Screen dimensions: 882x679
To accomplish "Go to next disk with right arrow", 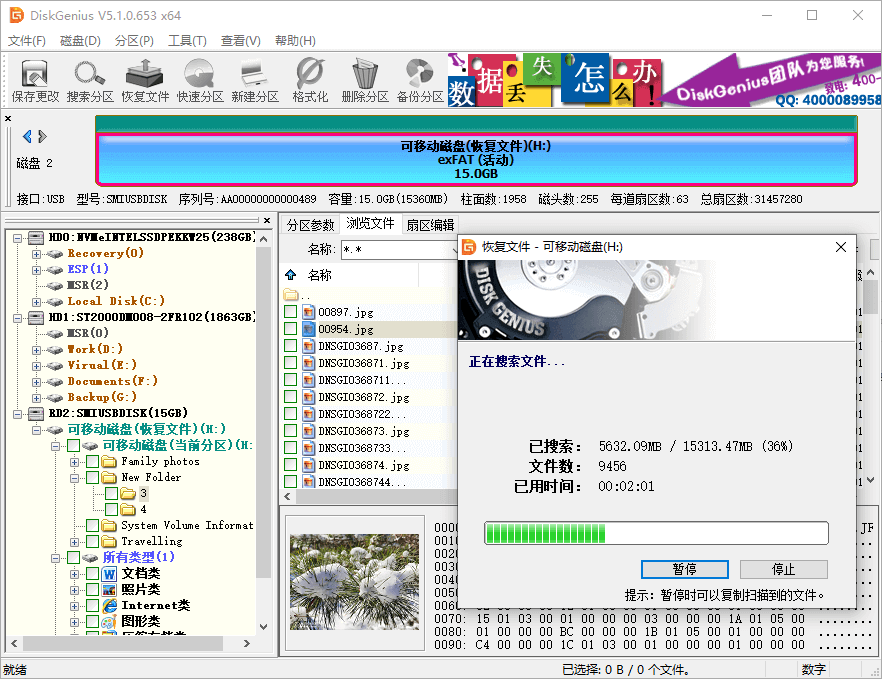I will tap(42, 136).
